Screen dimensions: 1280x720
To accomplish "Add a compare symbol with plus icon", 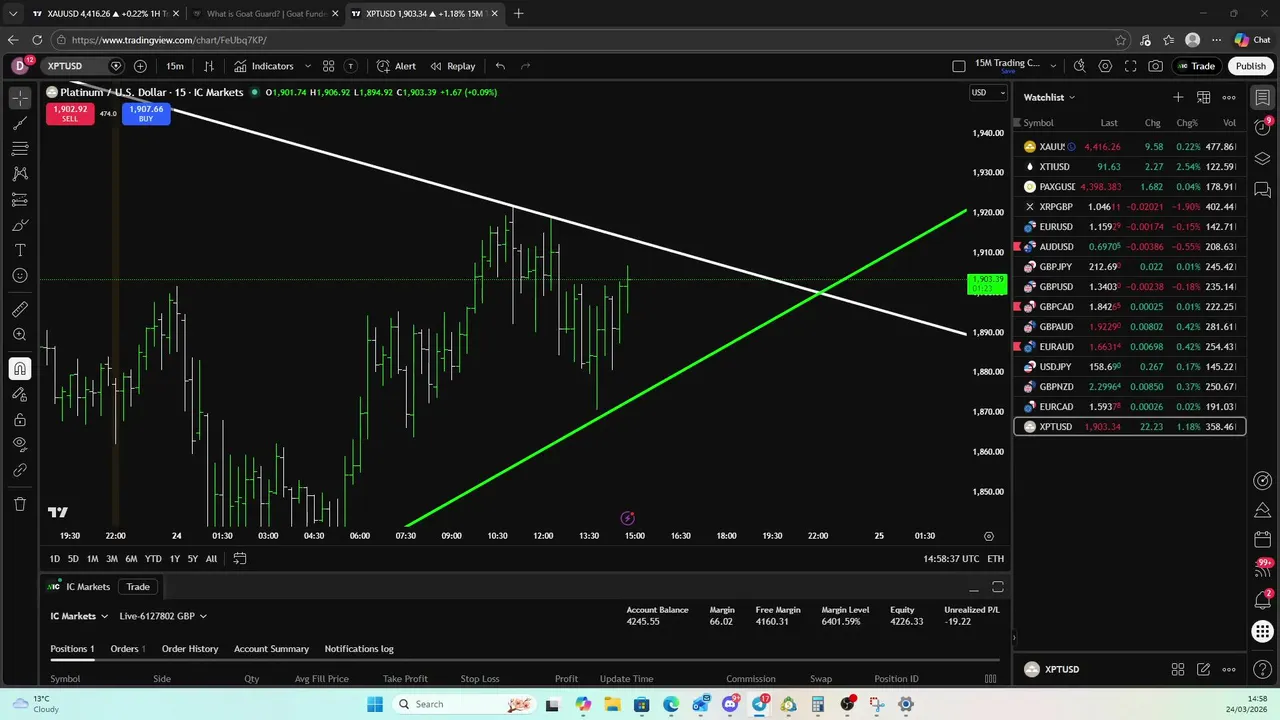I will 140,66.
